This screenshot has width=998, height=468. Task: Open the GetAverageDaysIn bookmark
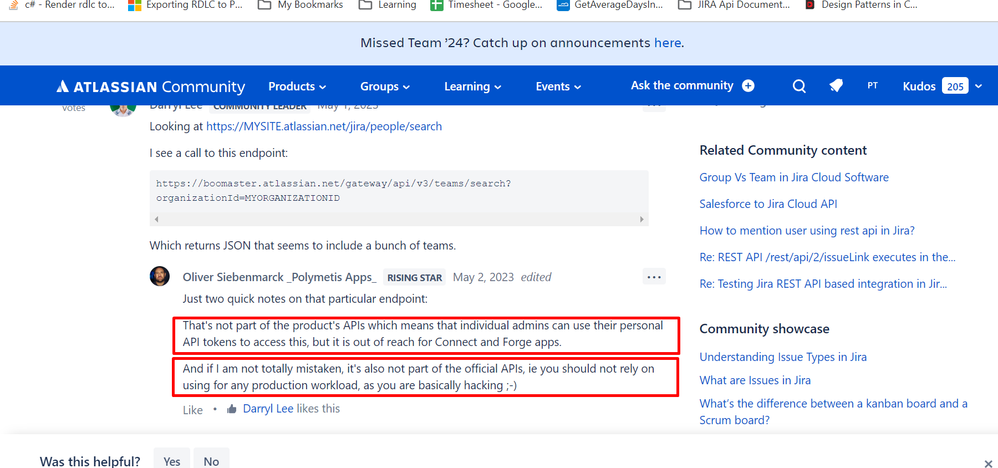609,5
